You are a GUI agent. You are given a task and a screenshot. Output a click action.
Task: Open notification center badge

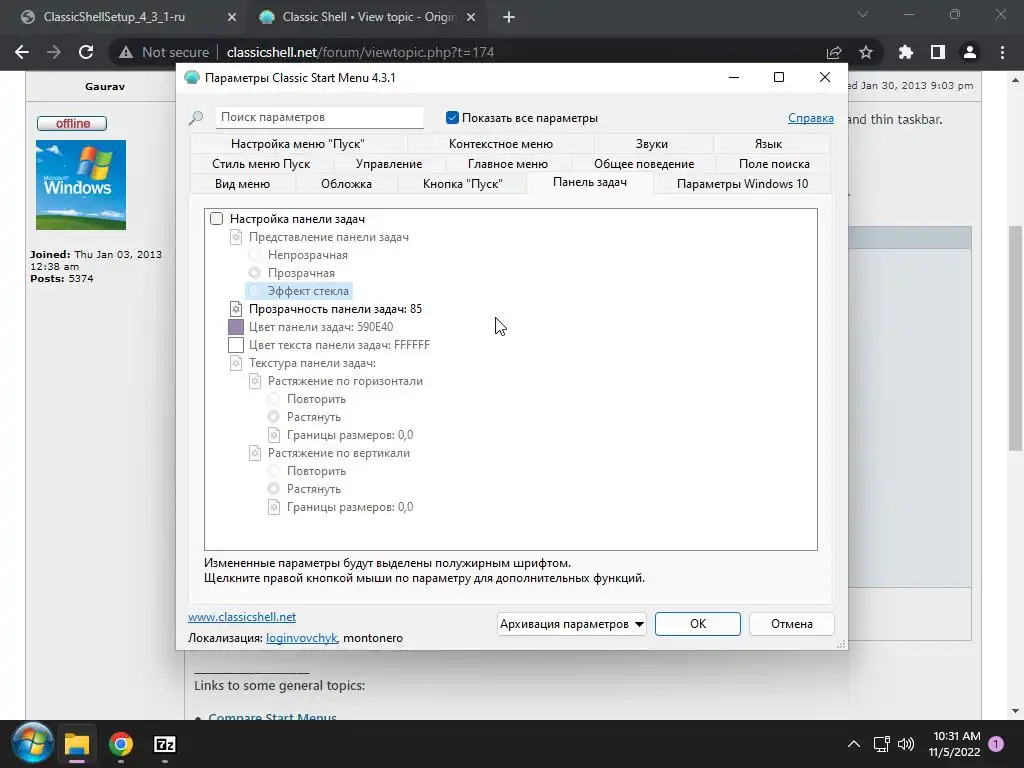996,743
